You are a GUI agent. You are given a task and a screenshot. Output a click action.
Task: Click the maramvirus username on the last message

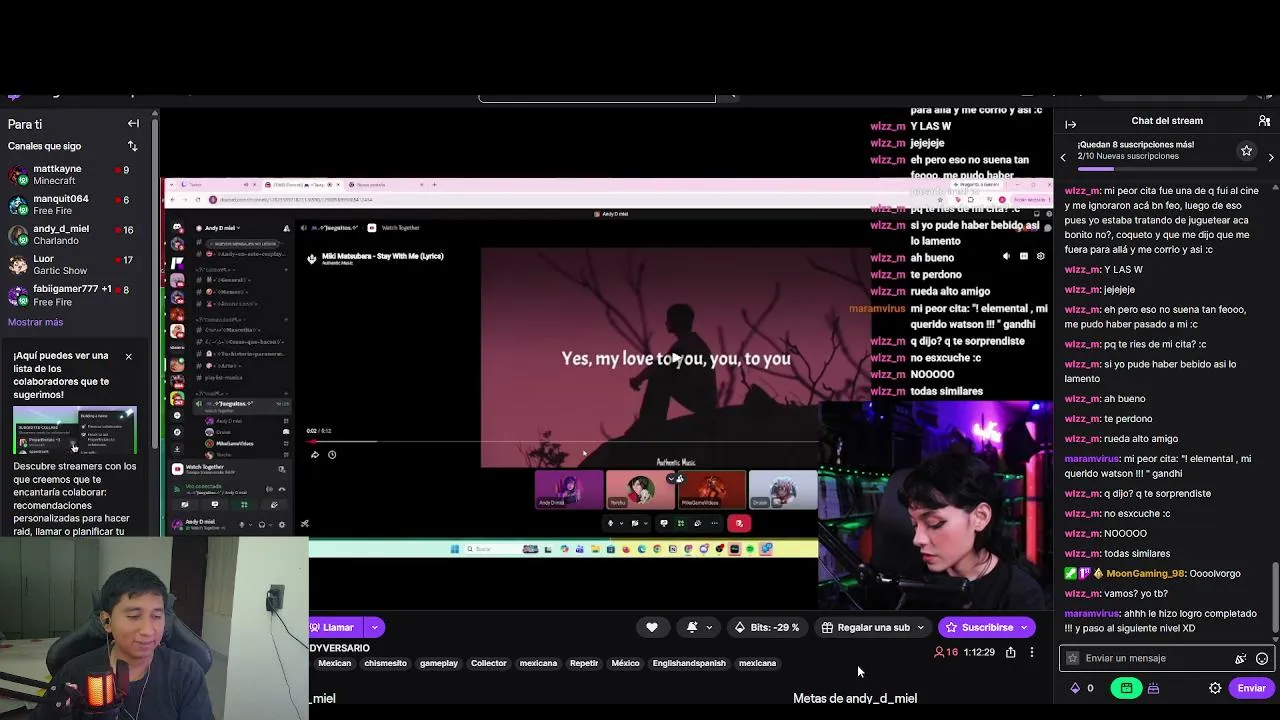[1092, 613]
